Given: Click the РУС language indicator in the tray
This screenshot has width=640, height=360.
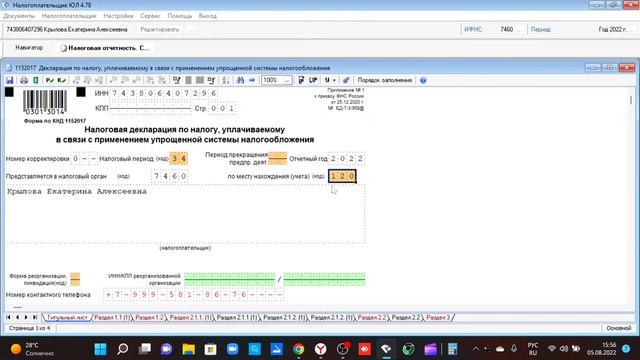Looking at the screenshot, I should [533, 349].
